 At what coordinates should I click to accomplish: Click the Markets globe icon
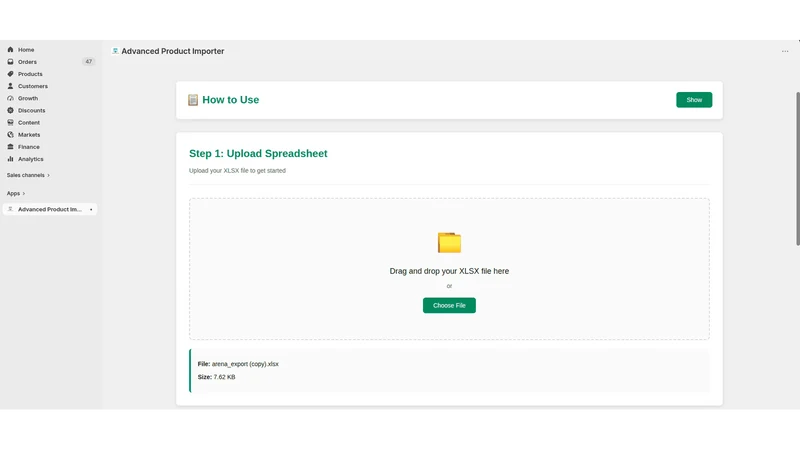[x=10, y=135]
